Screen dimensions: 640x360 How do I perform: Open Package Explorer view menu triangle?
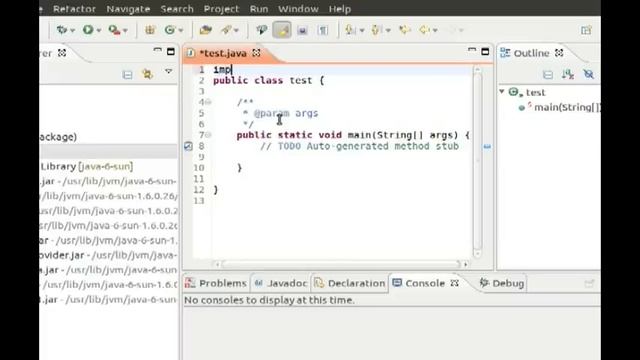pyautogui.click(x=168, y=71)
